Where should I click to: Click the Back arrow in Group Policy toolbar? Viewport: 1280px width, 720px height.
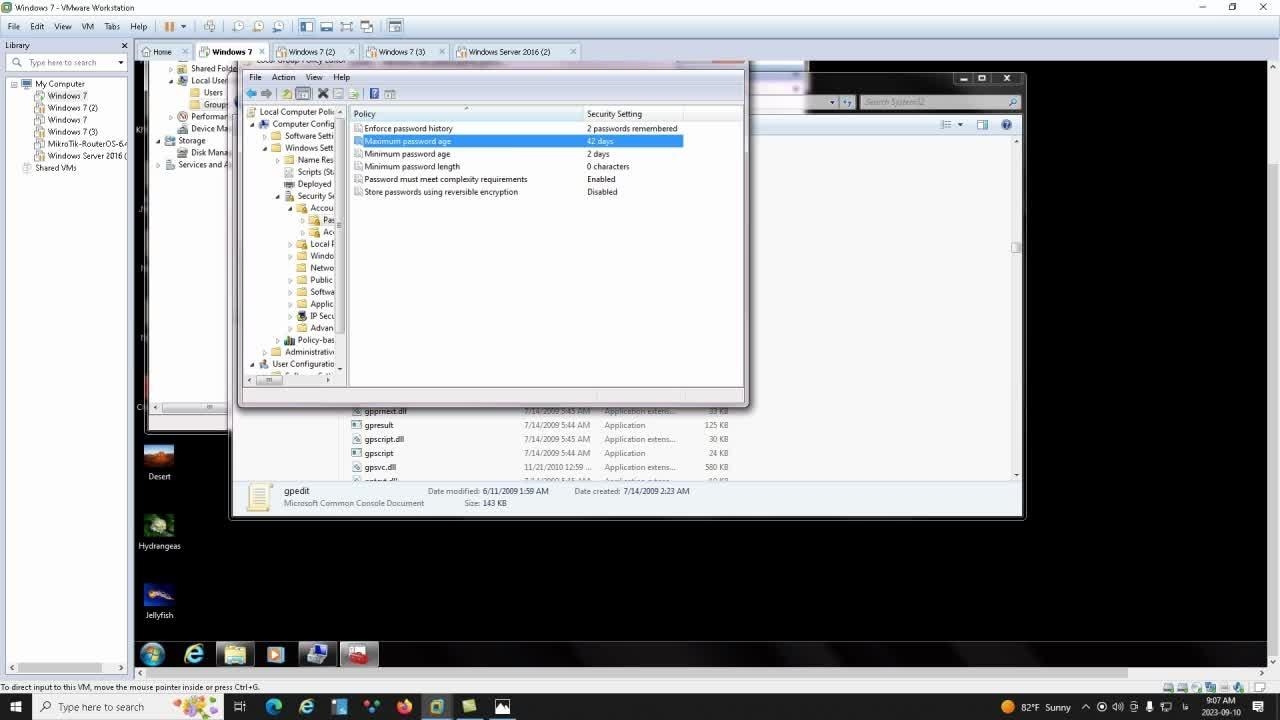[252, 94]
